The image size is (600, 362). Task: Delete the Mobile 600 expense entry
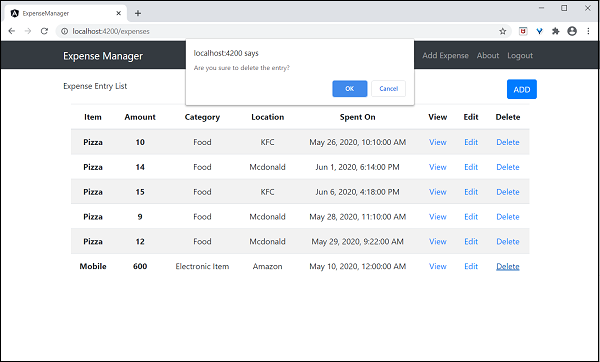(x=507, y=266)
